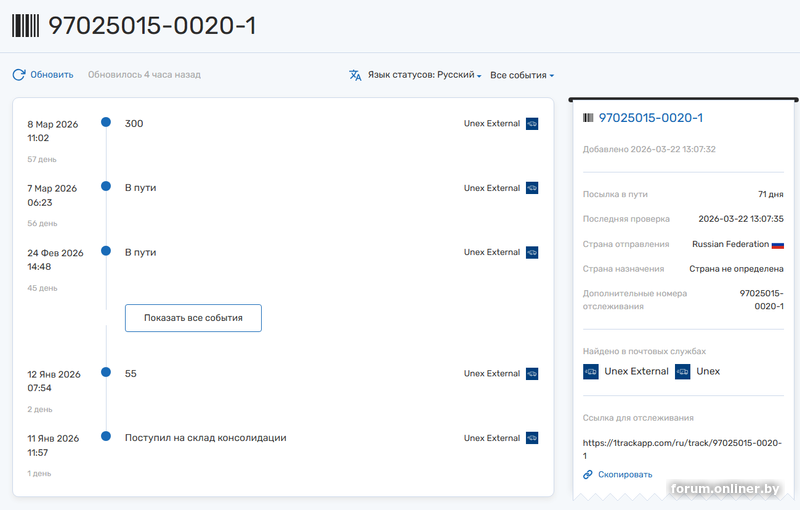
Task: Click the Unex service name in side panel
Action: click(x=708, y=372)
